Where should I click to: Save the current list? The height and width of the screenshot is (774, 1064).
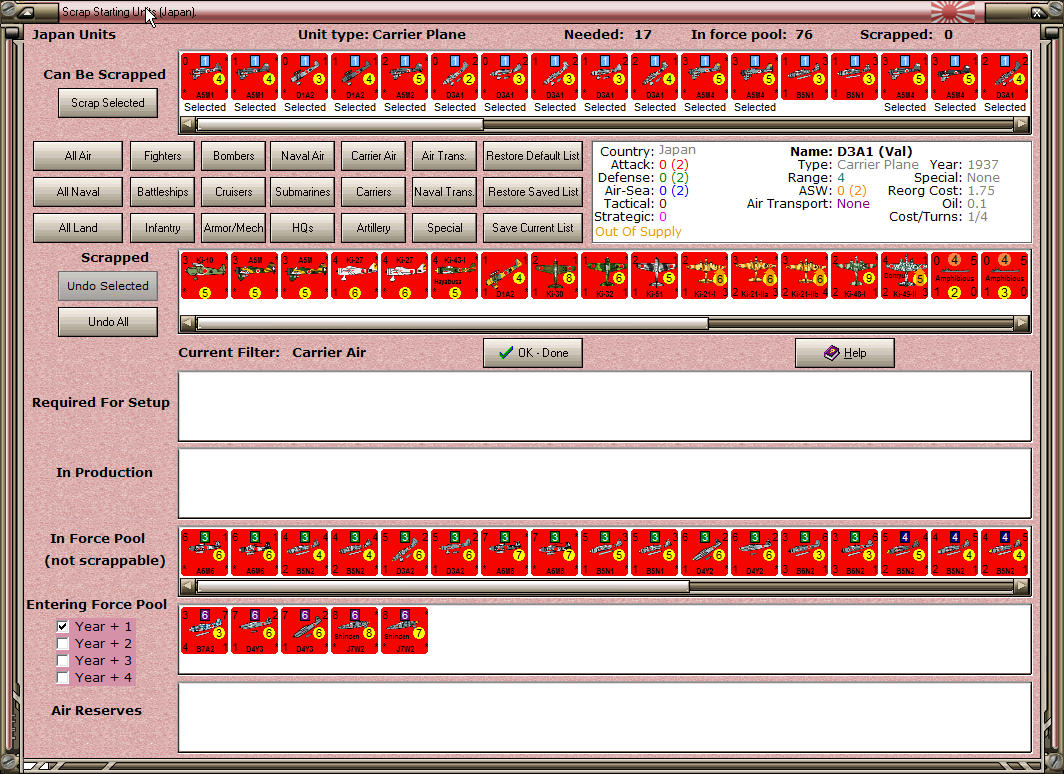[533, 228]
